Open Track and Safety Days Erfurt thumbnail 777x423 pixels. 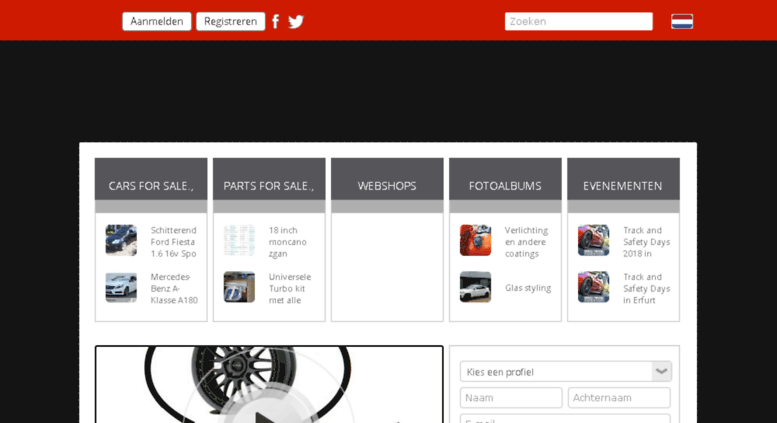click(594, 287)
